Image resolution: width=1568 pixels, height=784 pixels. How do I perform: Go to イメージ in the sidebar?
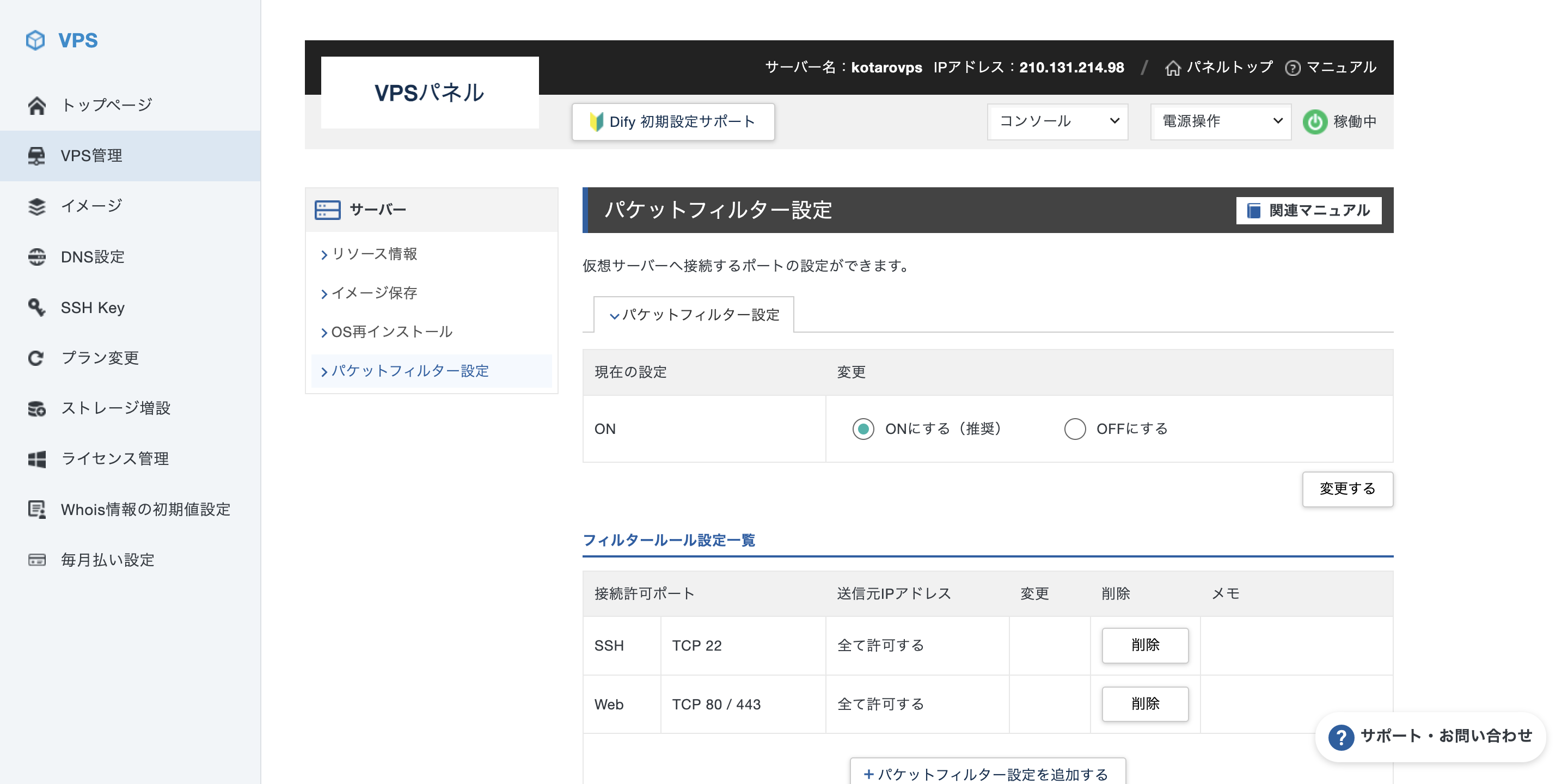coord(130,206)
